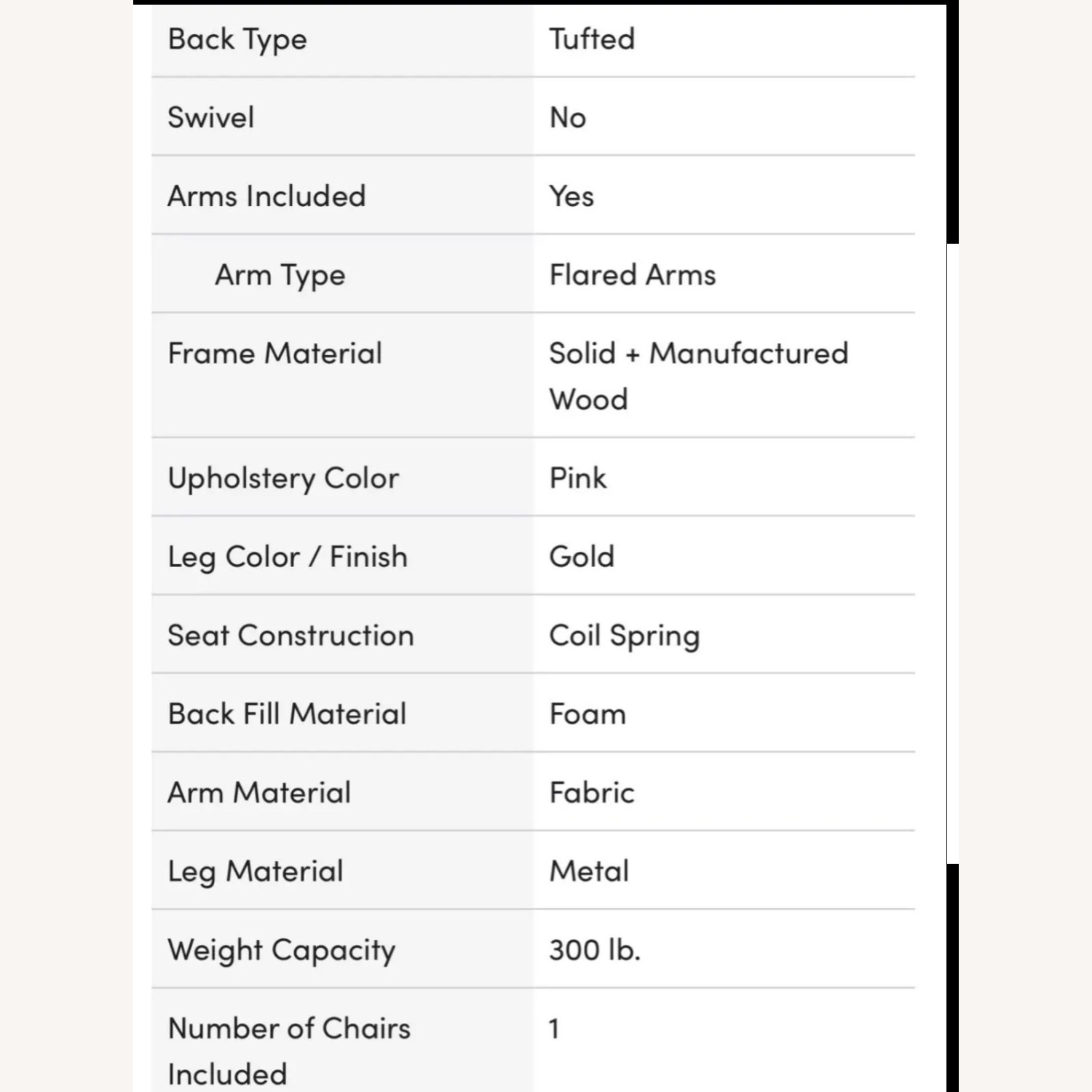This screenshot has height=1092, width=1092.
Task: Click the "Upholstery Color" label
Action: (283, 478)
